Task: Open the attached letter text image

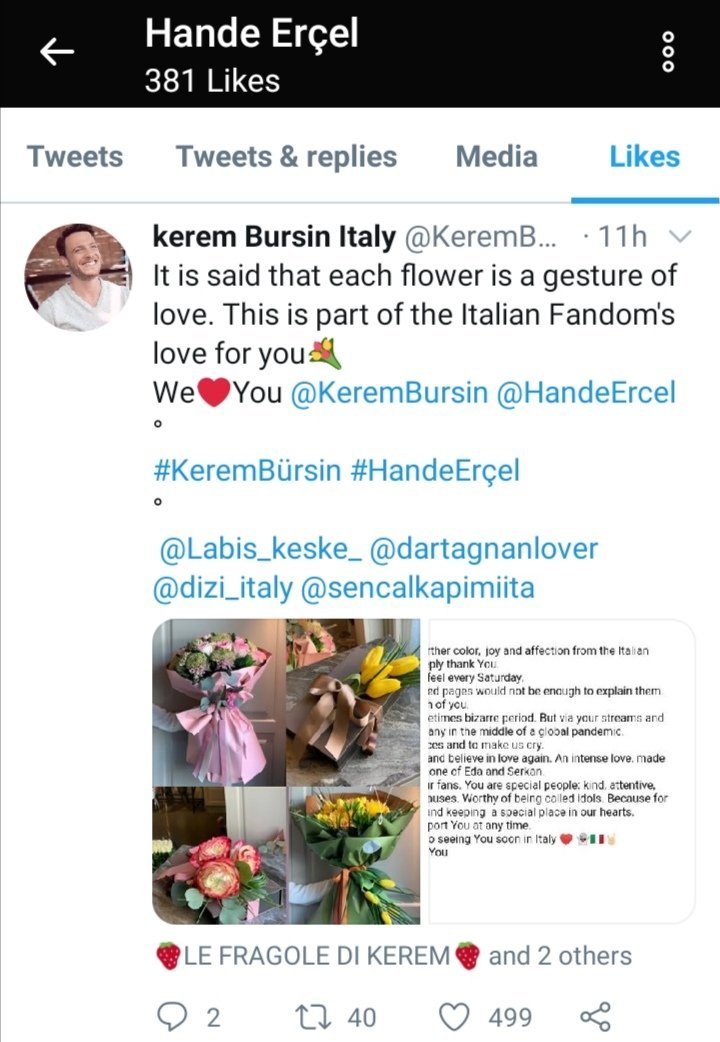Action: coord(560,771)
